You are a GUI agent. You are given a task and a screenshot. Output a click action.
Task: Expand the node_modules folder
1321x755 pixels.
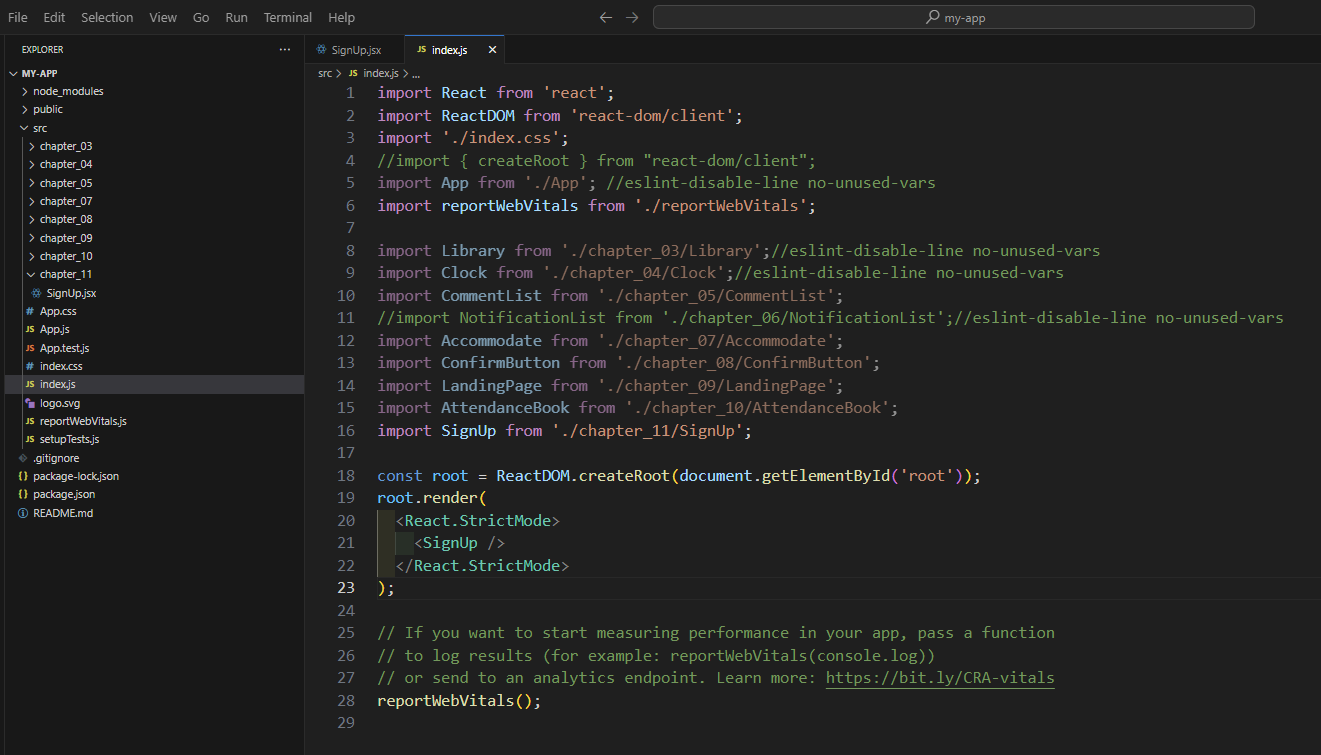pos(67,91)
